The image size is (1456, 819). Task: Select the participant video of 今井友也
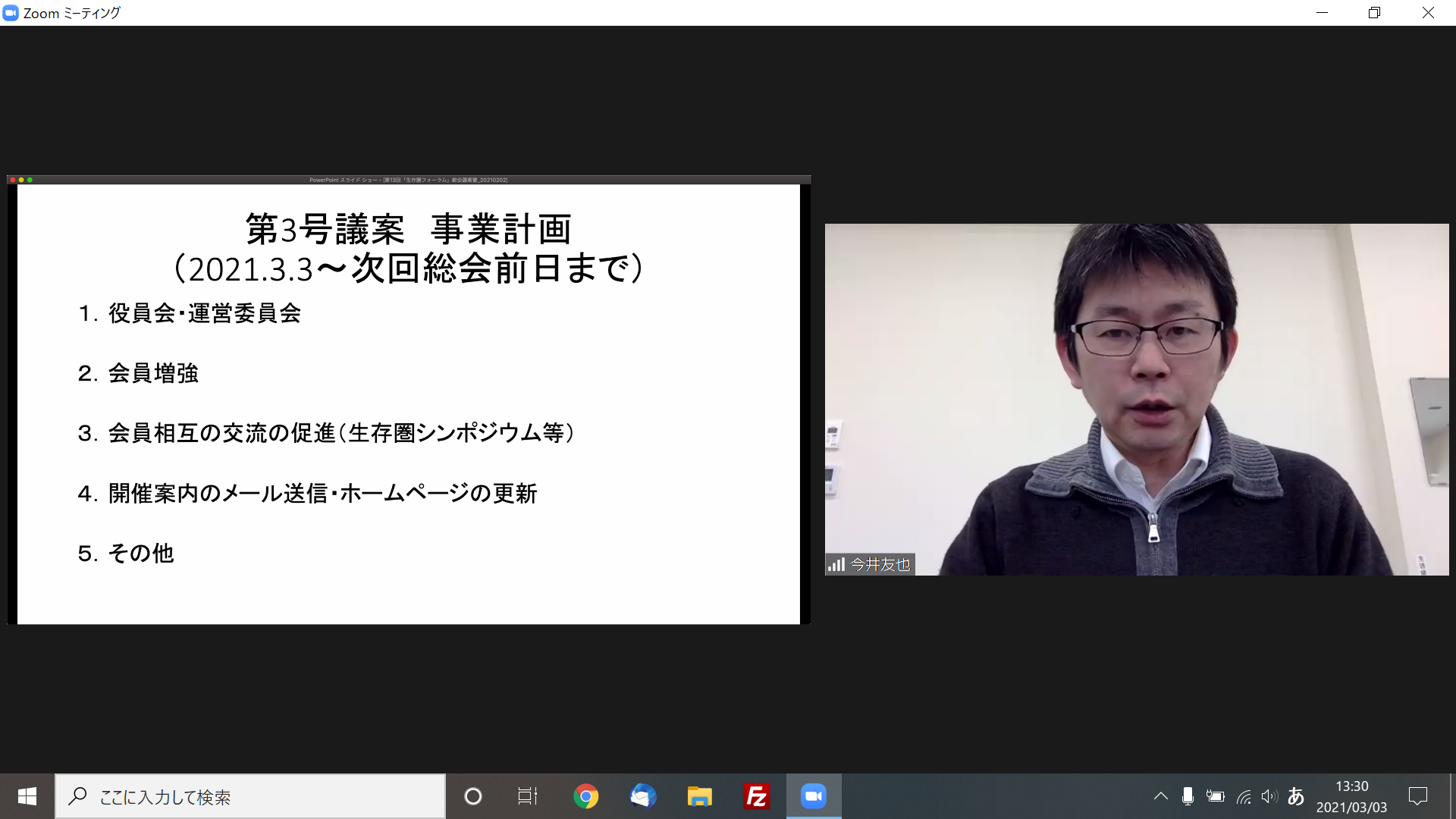click(x=1137, y=399)
